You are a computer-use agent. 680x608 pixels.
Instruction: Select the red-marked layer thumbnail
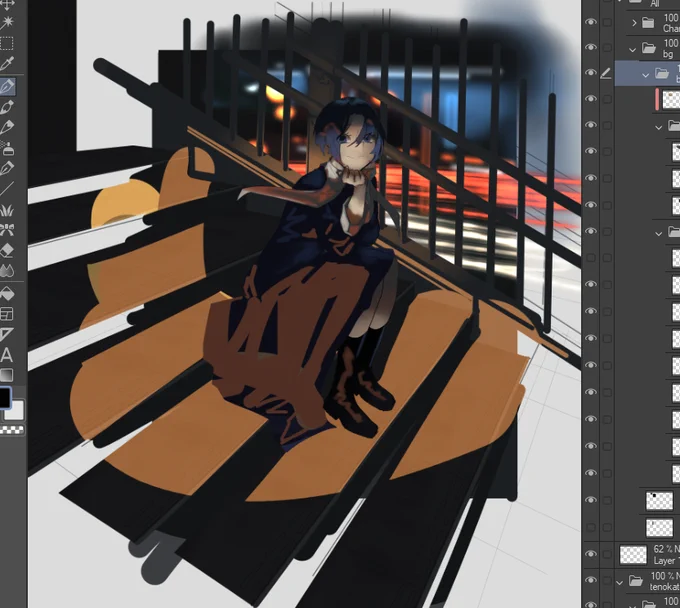tap(671, 99)
